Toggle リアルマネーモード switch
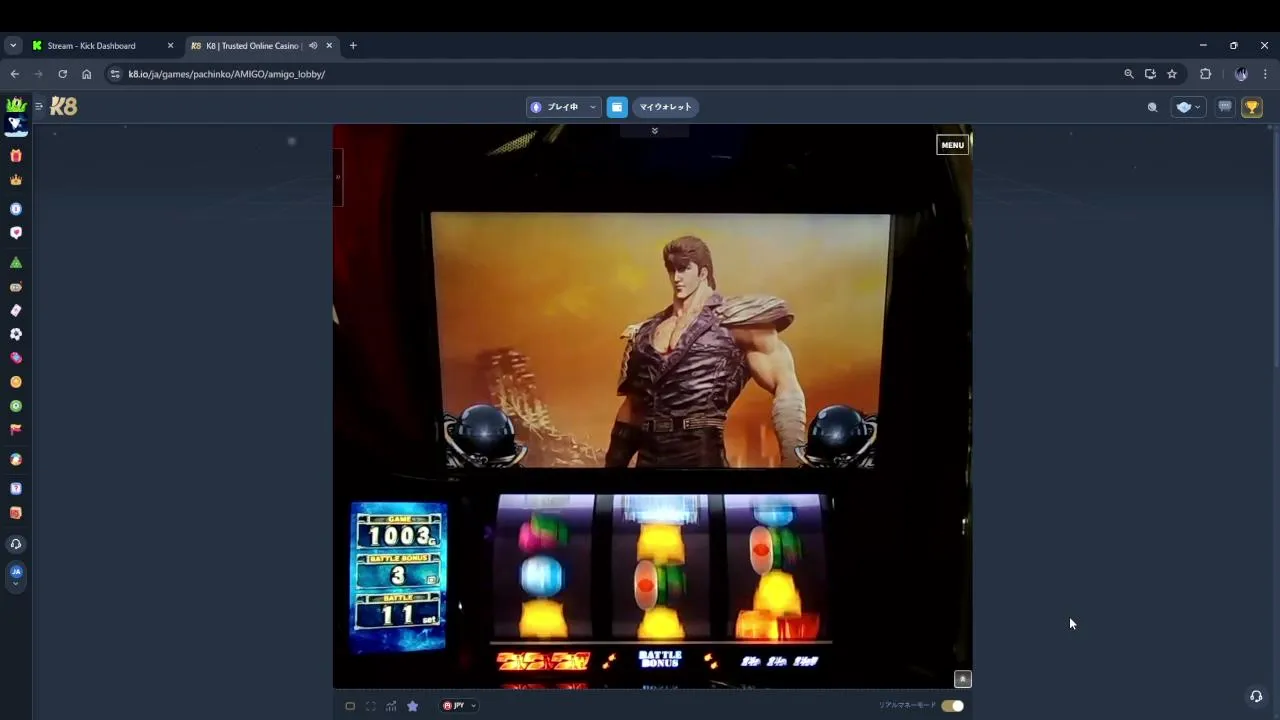Viewport: 1280px width, 720px height. click(x=952, y=706)
